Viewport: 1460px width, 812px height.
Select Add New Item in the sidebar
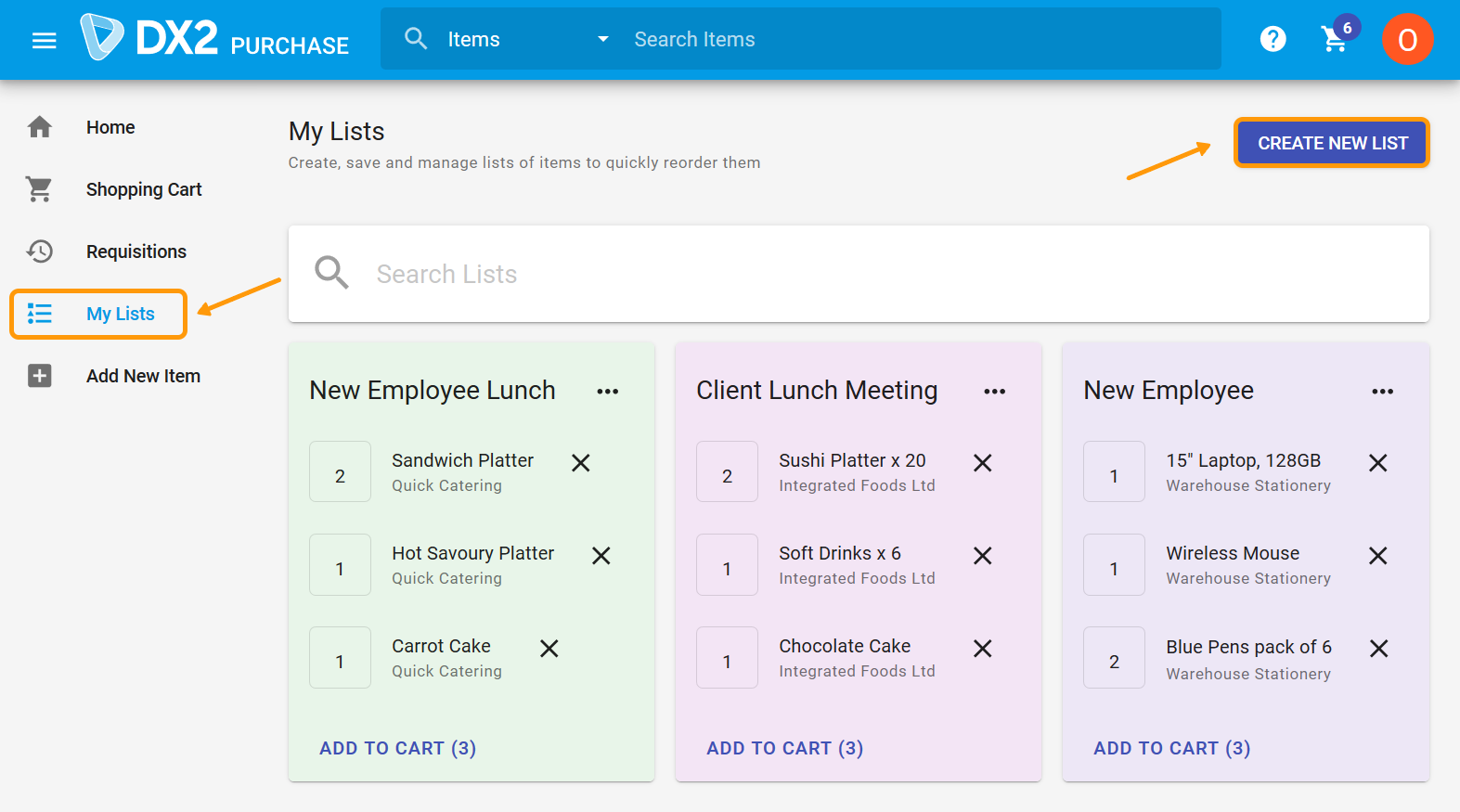[143, 376]
